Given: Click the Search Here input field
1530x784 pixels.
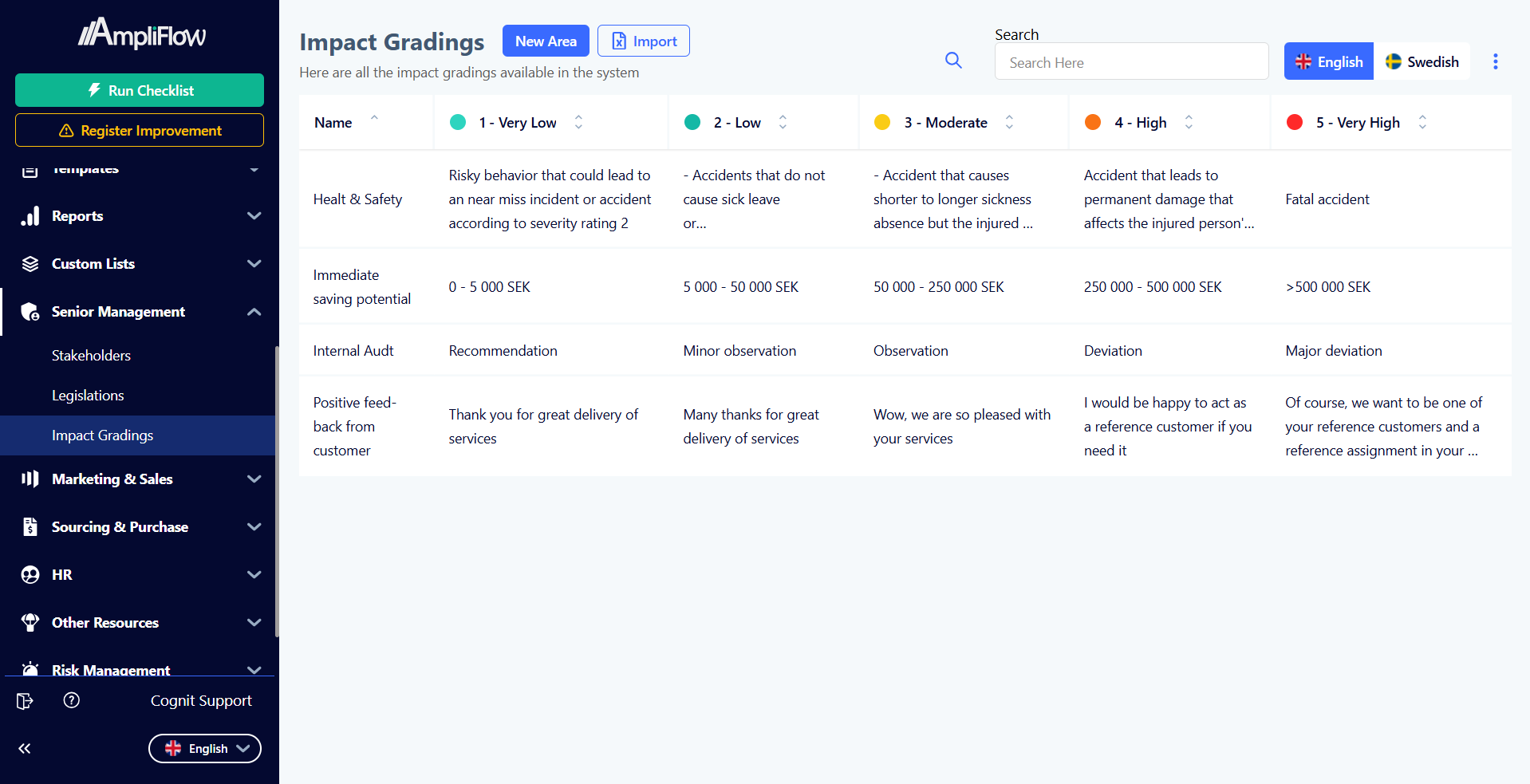Looking at the screenshot, I should point(1131,63).
